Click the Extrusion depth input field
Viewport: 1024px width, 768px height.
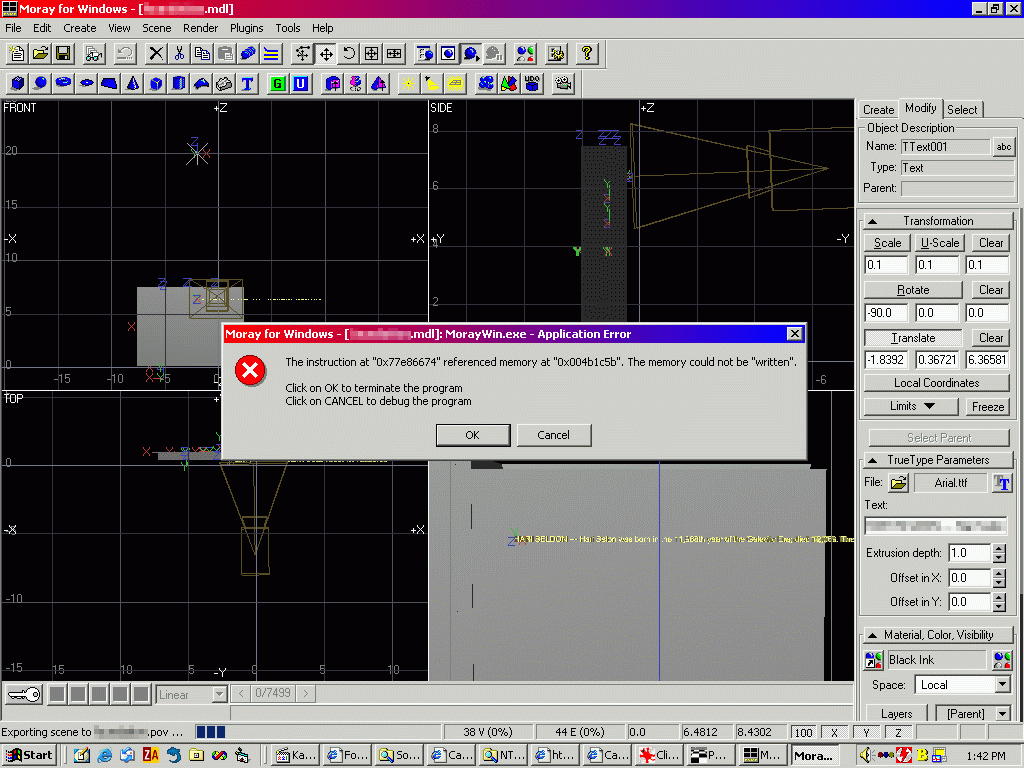(x=969, y=553)
